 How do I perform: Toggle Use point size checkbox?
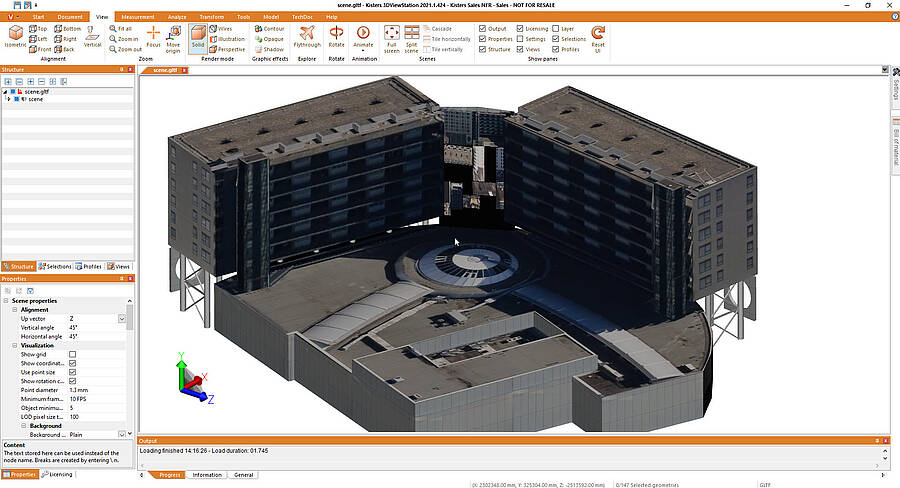coord(72,372)
